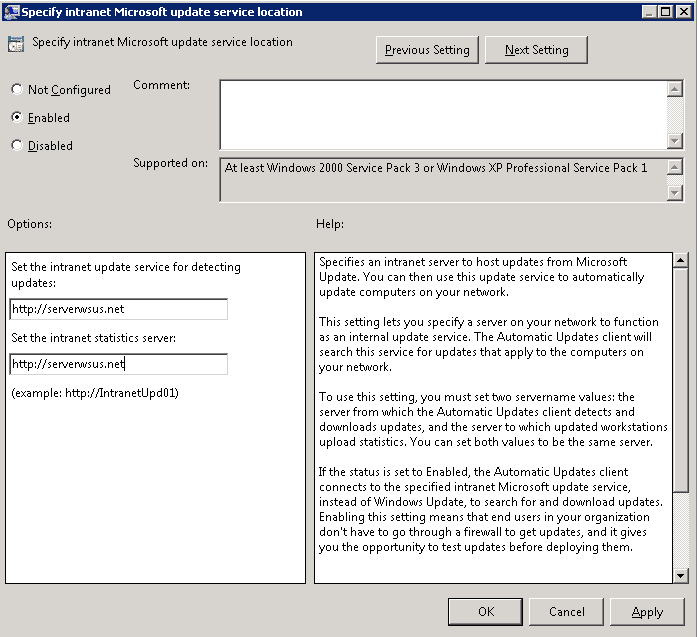Close the policy window
The image size is (697, 637).
pyautogui.click(x=683, y=12)
